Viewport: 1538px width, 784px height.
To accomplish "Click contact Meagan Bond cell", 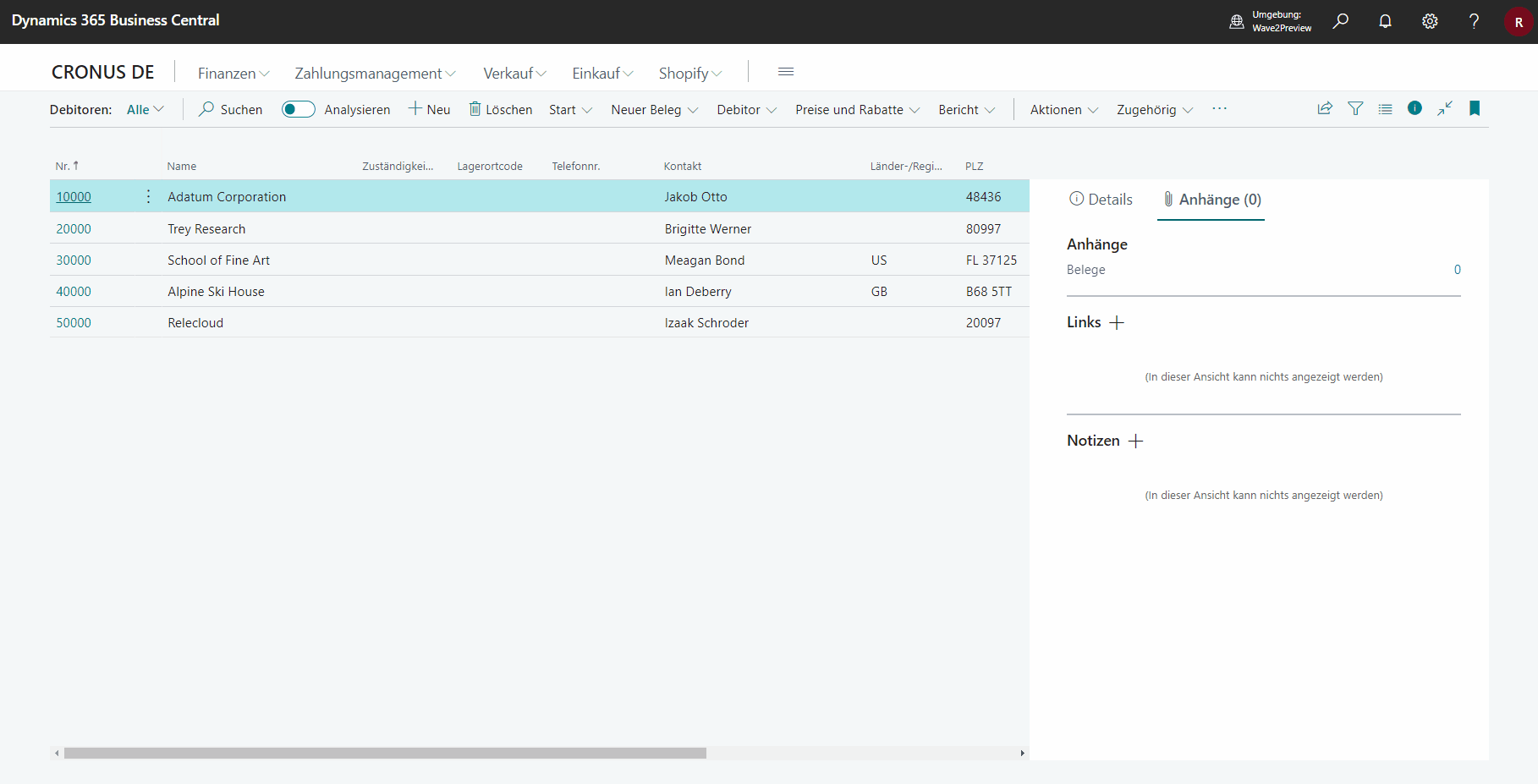I will click(x=705, y=260).
